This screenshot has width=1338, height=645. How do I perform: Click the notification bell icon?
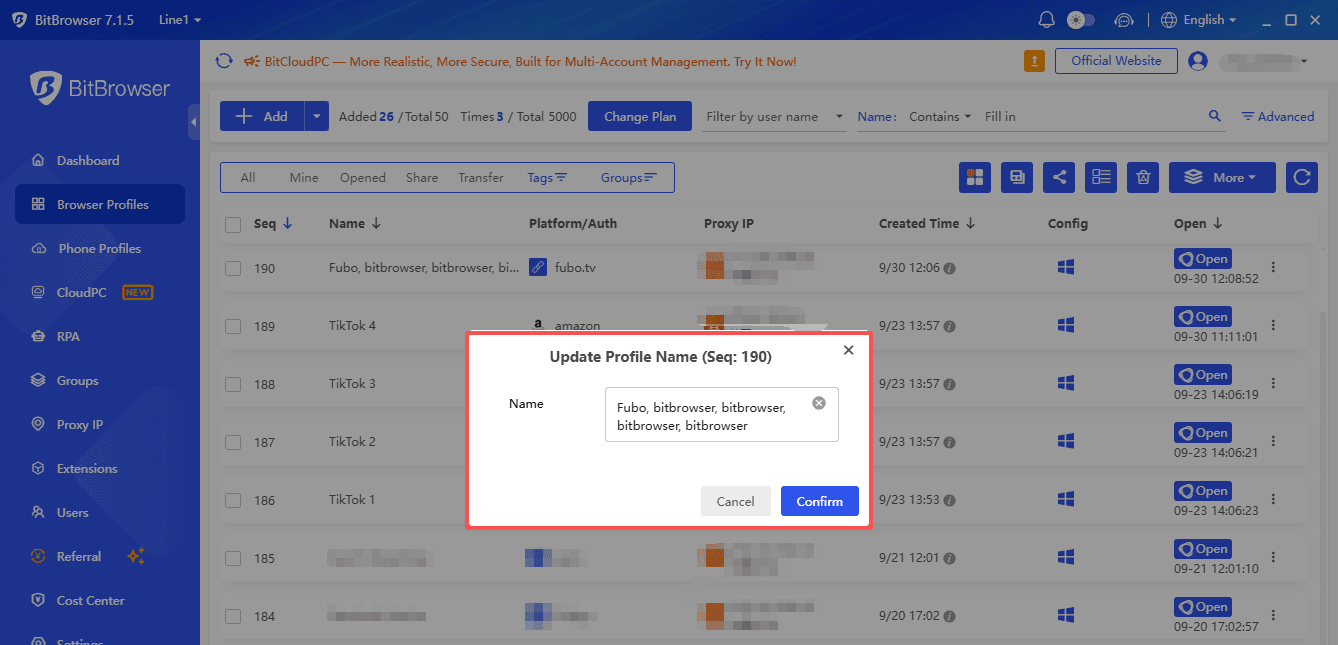pyautogui.click(x=1047, y=20)
